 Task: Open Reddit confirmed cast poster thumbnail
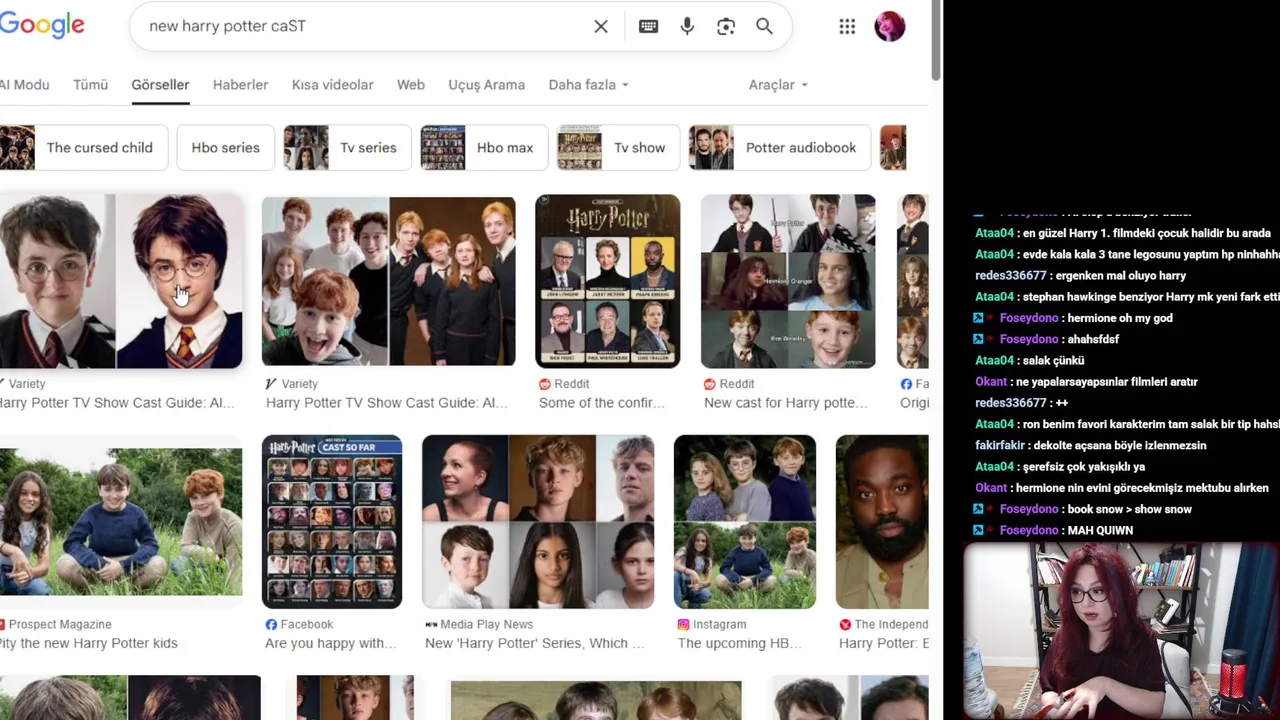[x=608, y=282]
